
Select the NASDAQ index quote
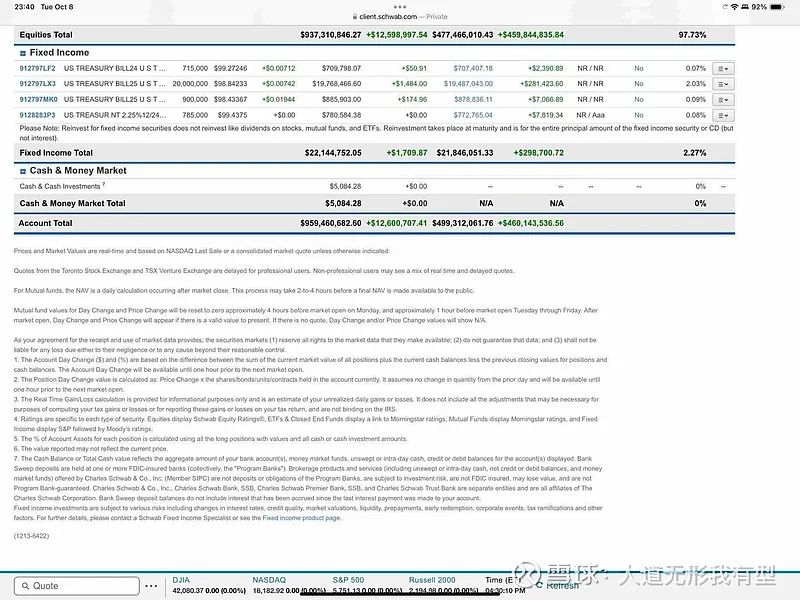[289, 585]
